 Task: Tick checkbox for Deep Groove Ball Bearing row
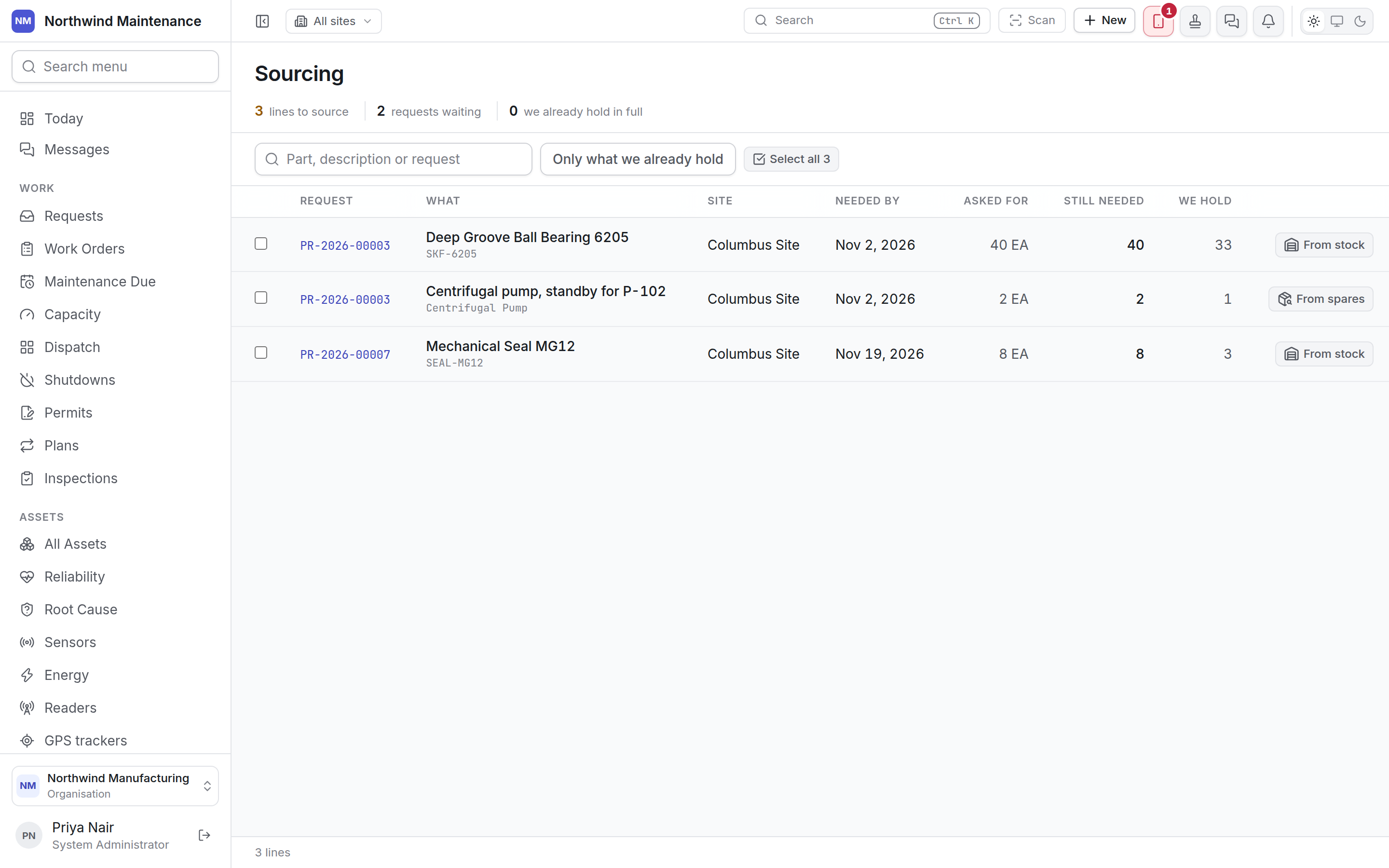tap(261, 244)
